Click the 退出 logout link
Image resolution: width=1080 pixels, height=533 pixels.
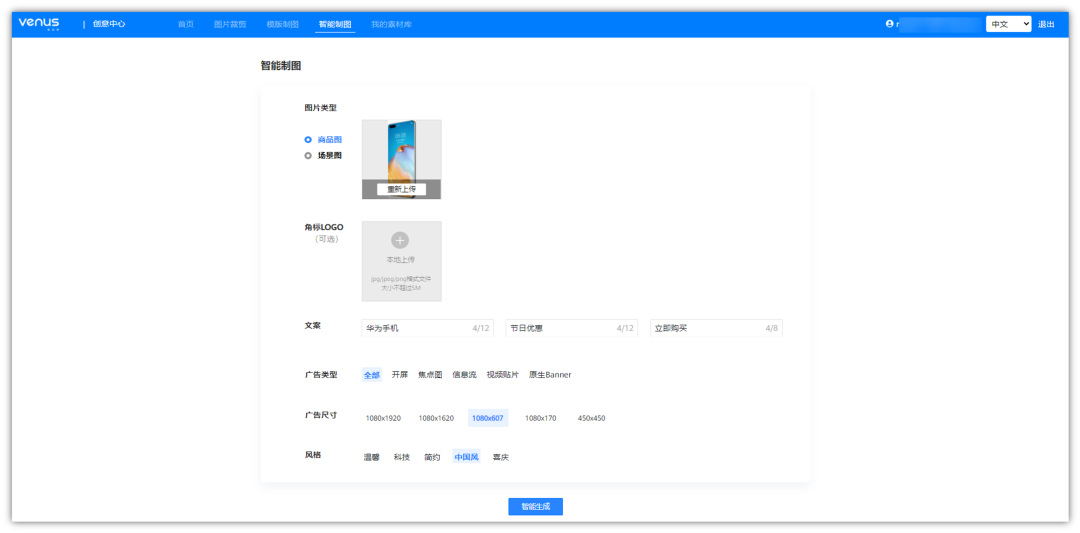[x=1046, y=24]
